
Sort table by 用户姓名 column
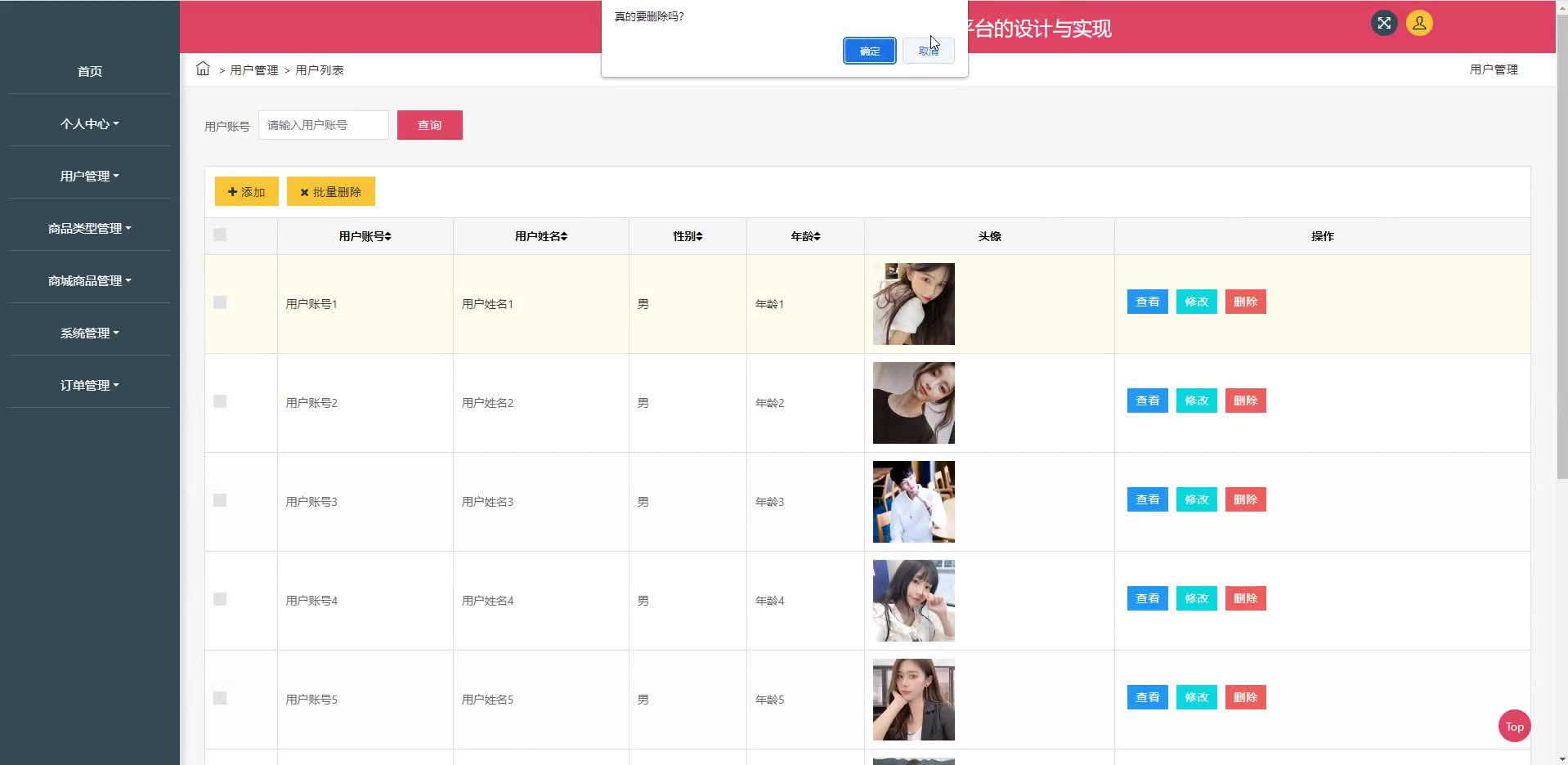[541, 236]
